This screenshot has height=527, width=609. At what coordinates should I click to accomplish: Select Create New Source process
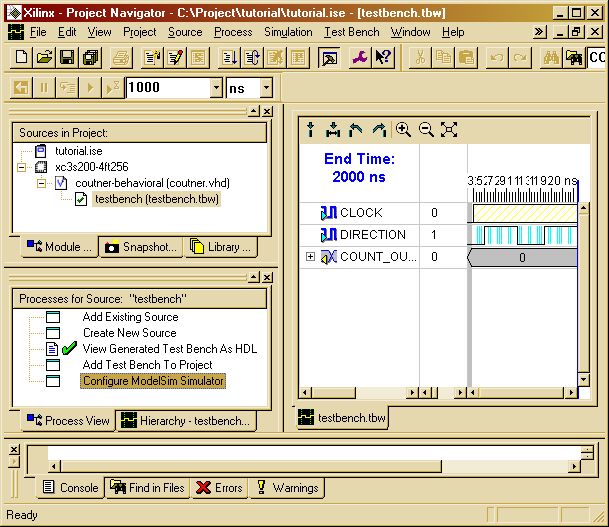click(x=130, y=333)
